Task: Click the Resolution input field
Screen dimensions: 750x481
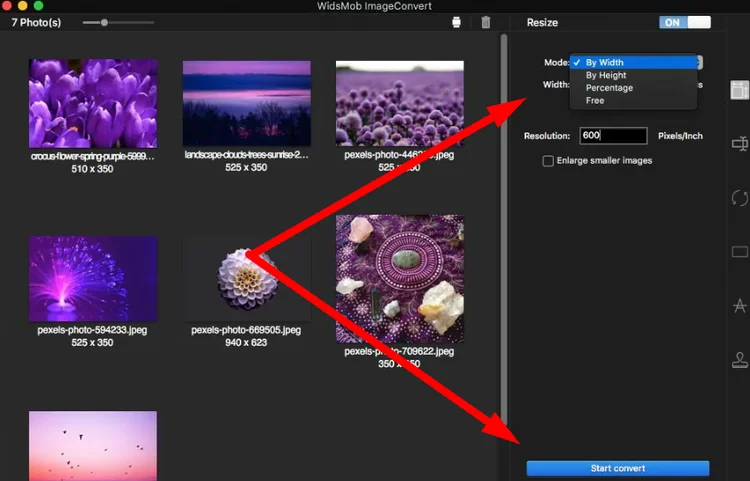Action: click(x=613, y=136)
